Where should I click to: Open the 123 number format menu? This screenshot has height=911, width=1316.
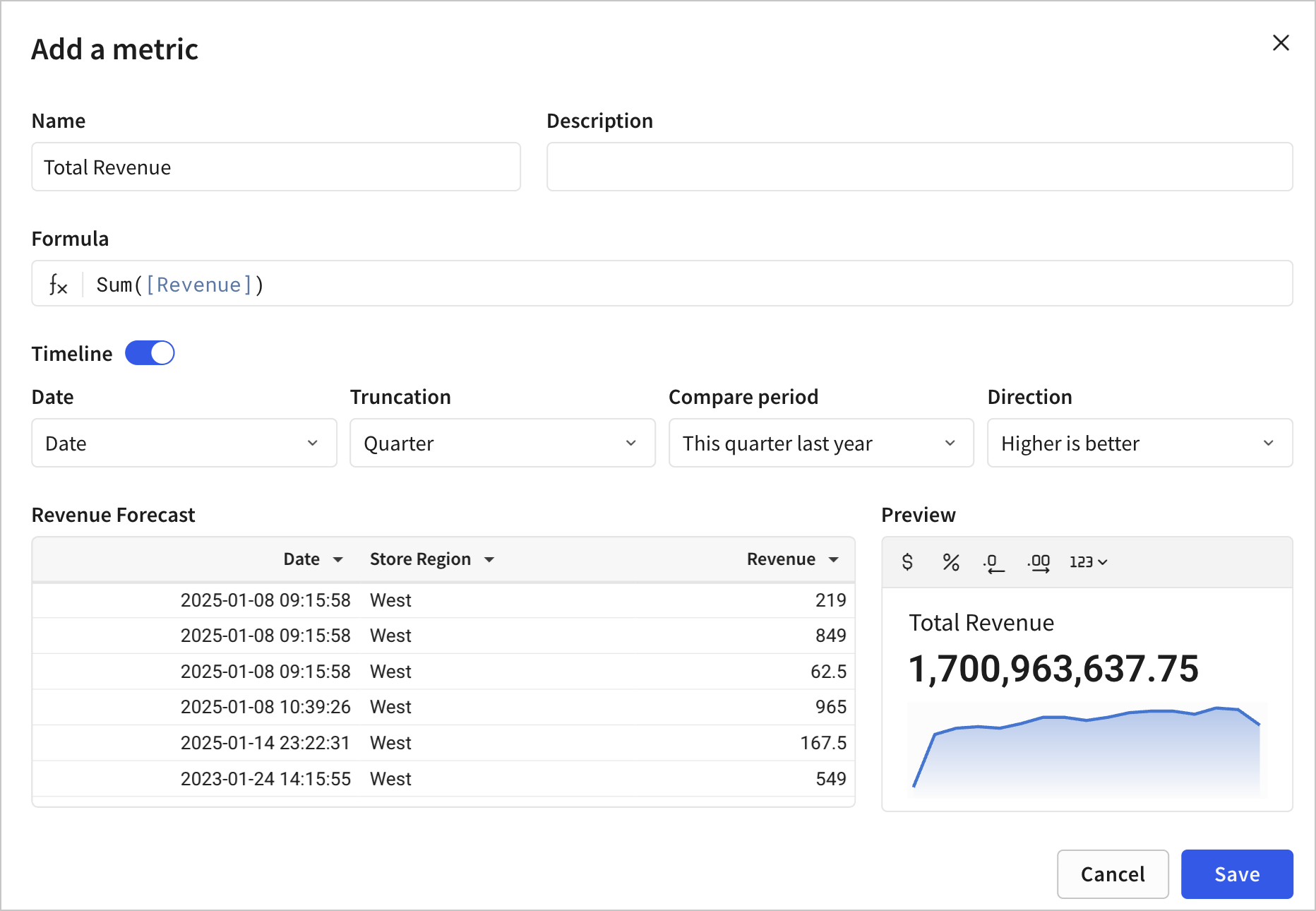tap(1088, 562)
